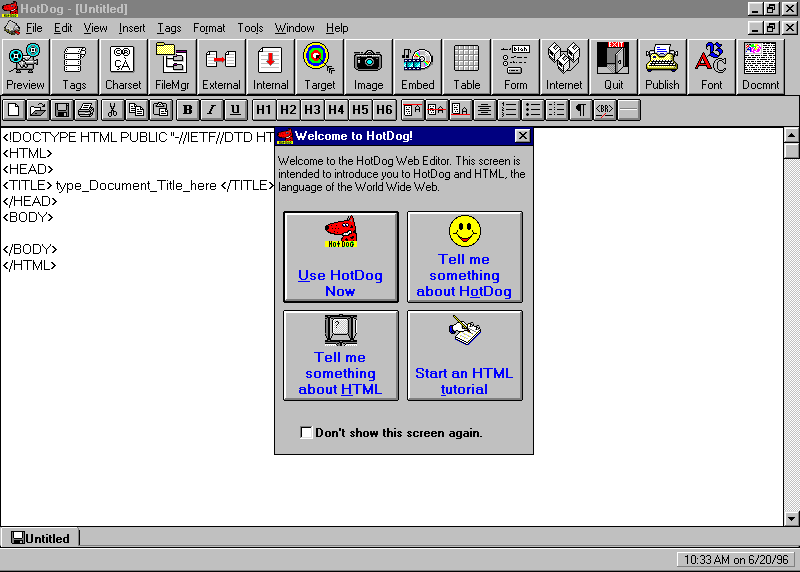Insert a BR line break tag

pos(605,110)
